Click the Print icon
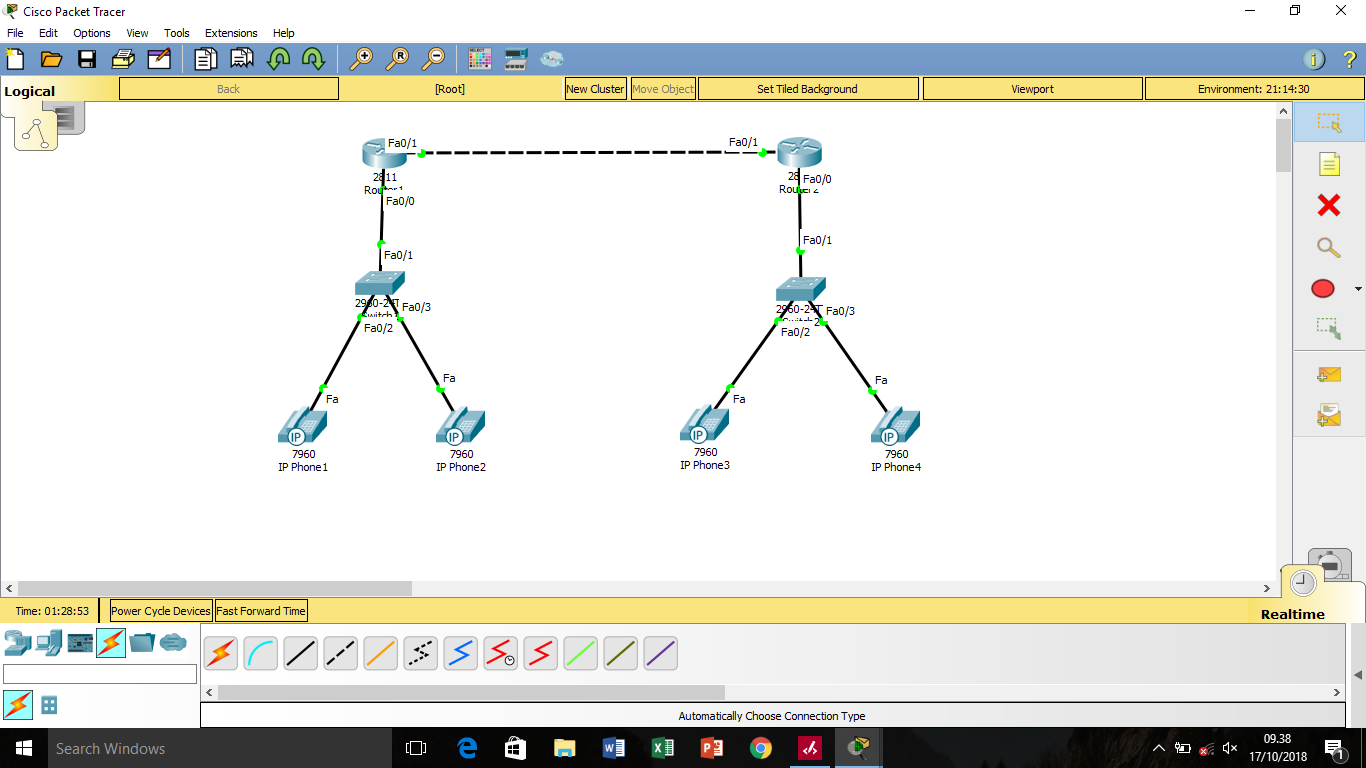Screen dimensions: 1366x768 point(123,59)
